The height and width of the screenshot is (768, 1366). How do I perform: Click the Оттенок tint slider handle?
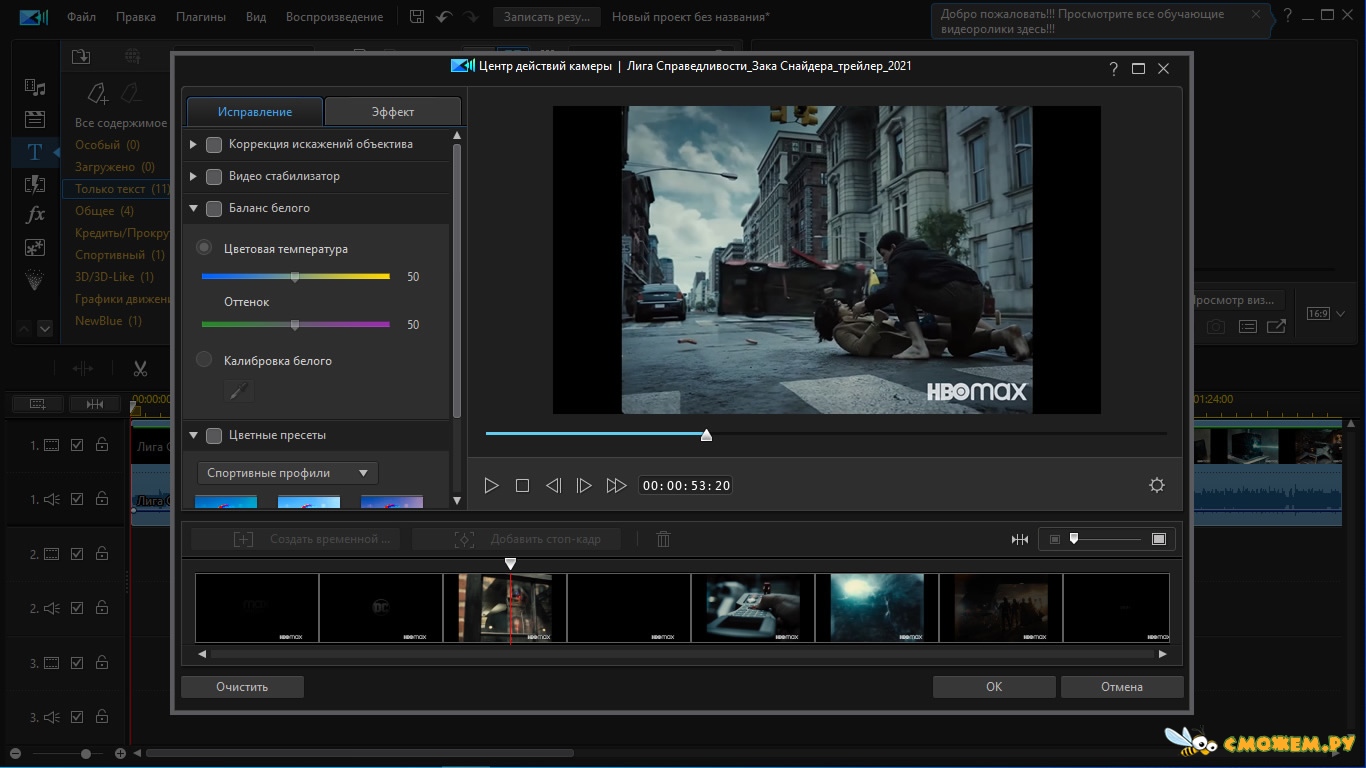point(295,325)
